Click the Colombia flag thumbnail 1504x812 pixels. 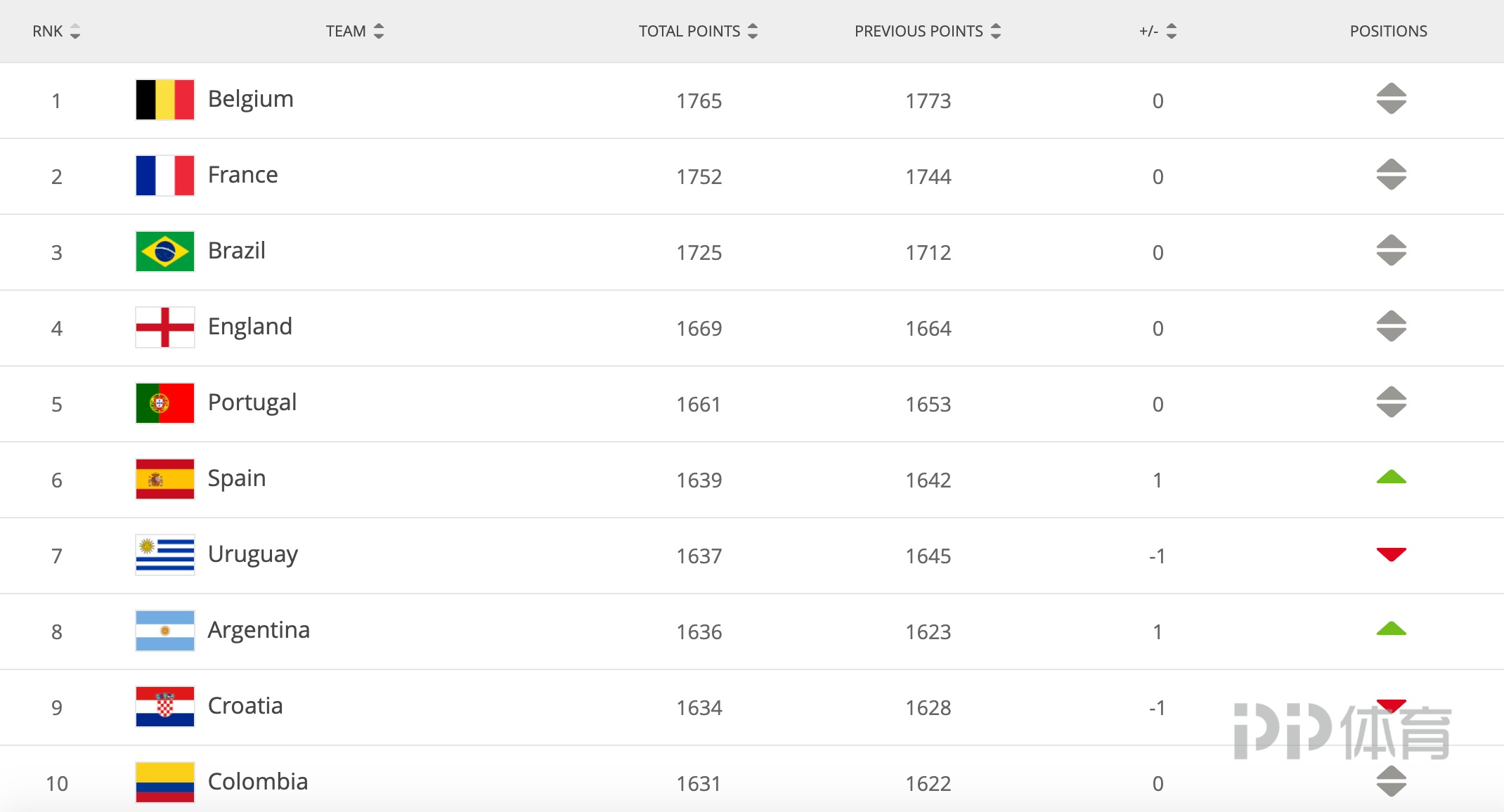[x=164, y=782]
